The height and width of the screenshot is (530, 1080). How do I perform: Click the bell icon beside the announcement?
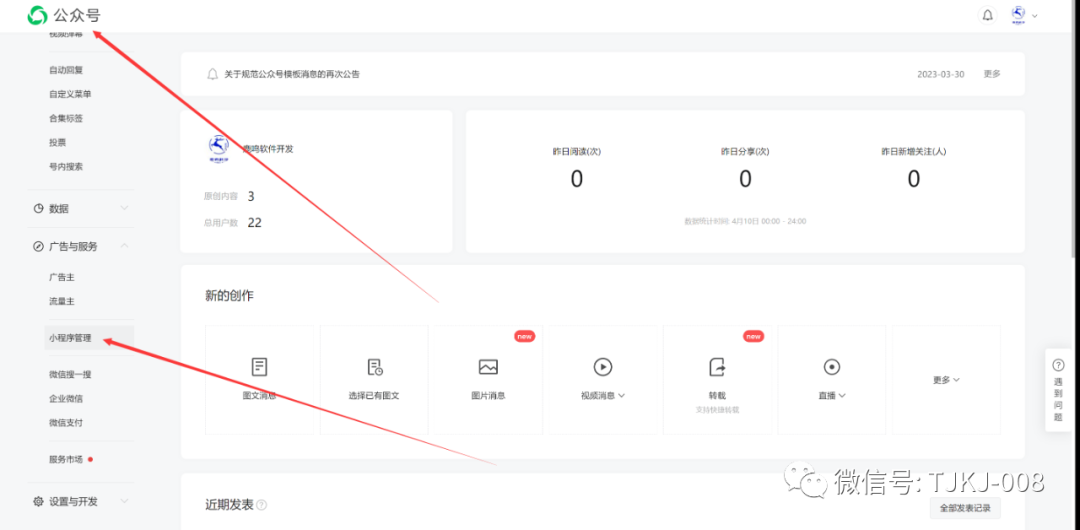click(x=213, y=74)
